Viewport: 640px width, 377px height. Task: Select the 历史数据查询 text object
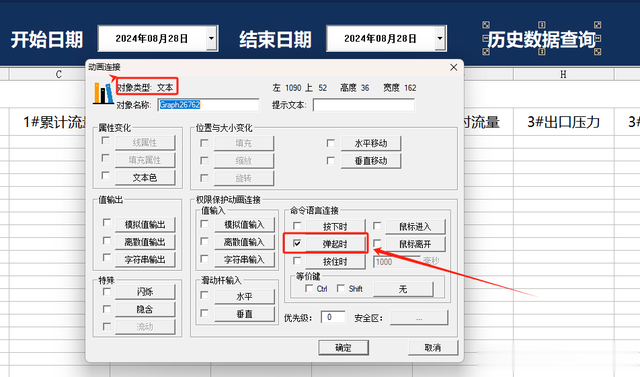[542, 39]
